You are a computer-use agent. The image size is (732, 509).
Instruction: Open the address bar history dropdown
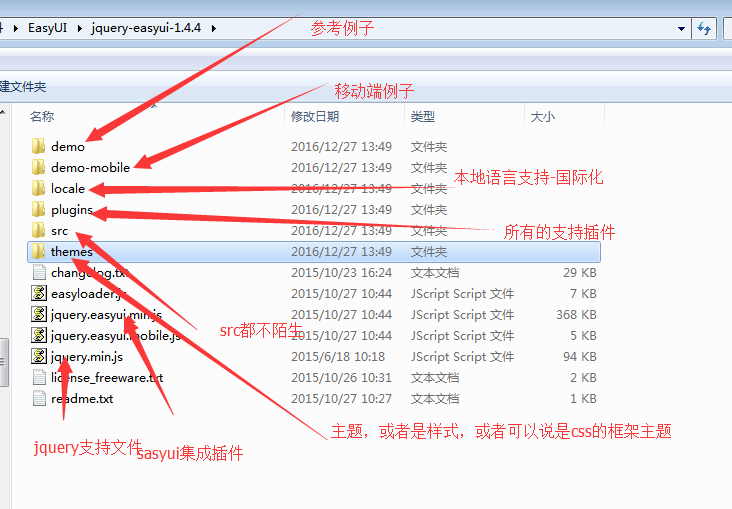pyautogui.click(x=681, y=28)
